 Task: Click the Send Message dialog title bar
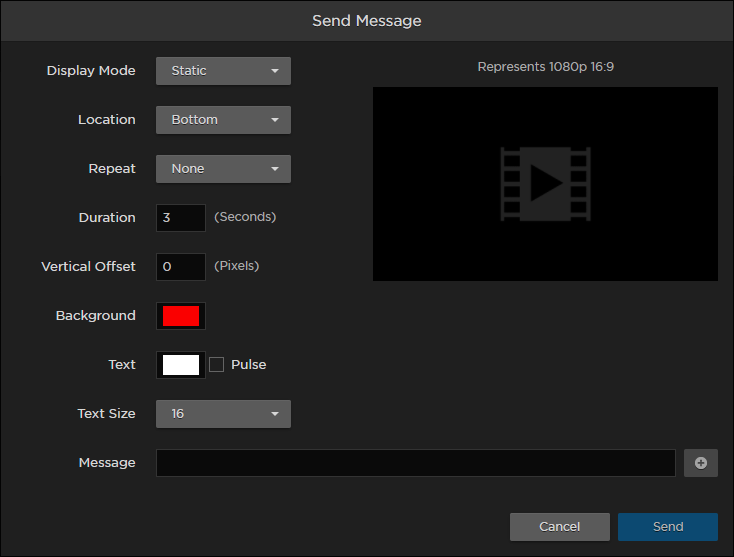pyautogui.click(x=367, y=21)
